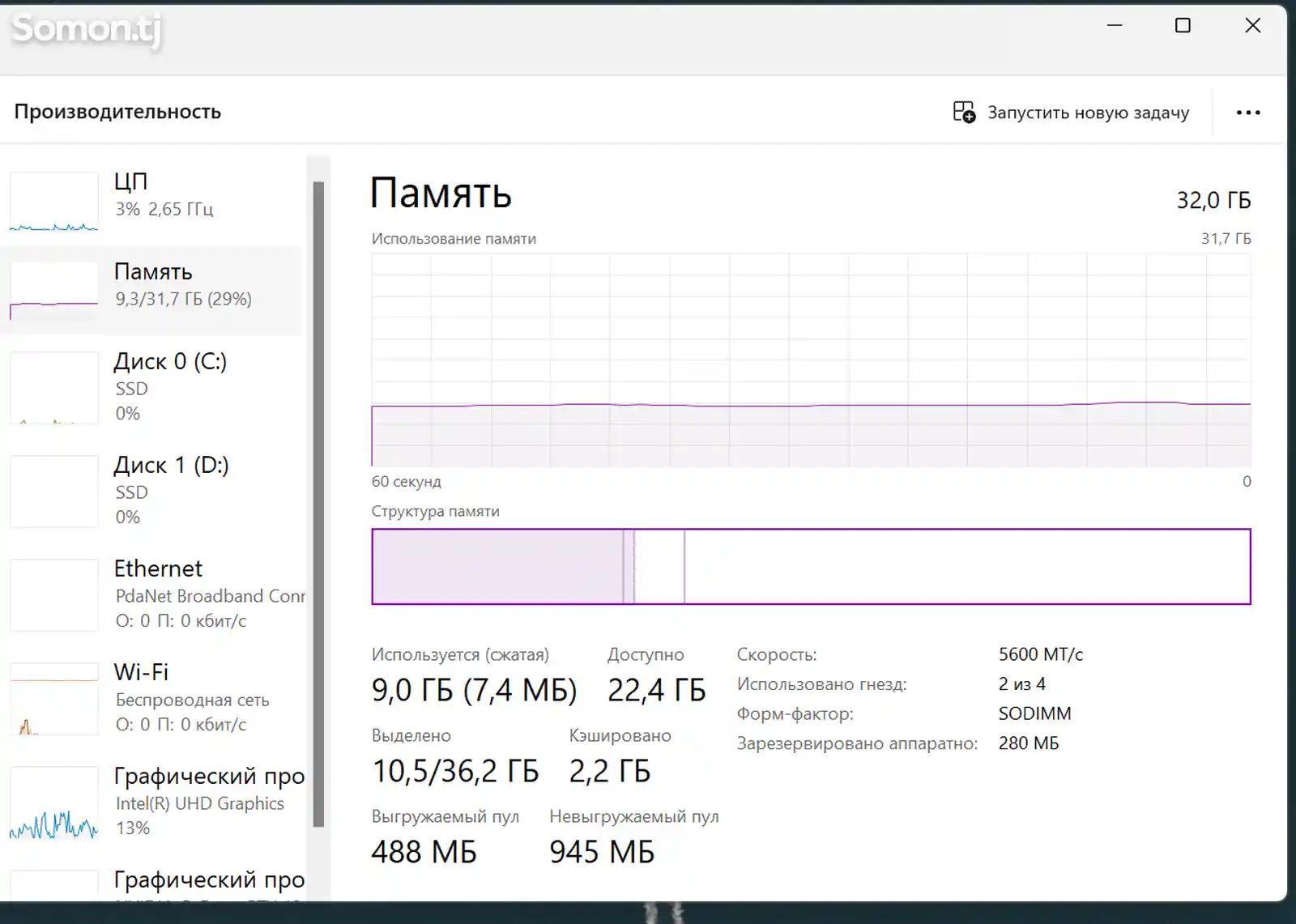The image size is (1296, 924).
Task: Click the '2 из 4' slots used value
Action: (1021, 684)
